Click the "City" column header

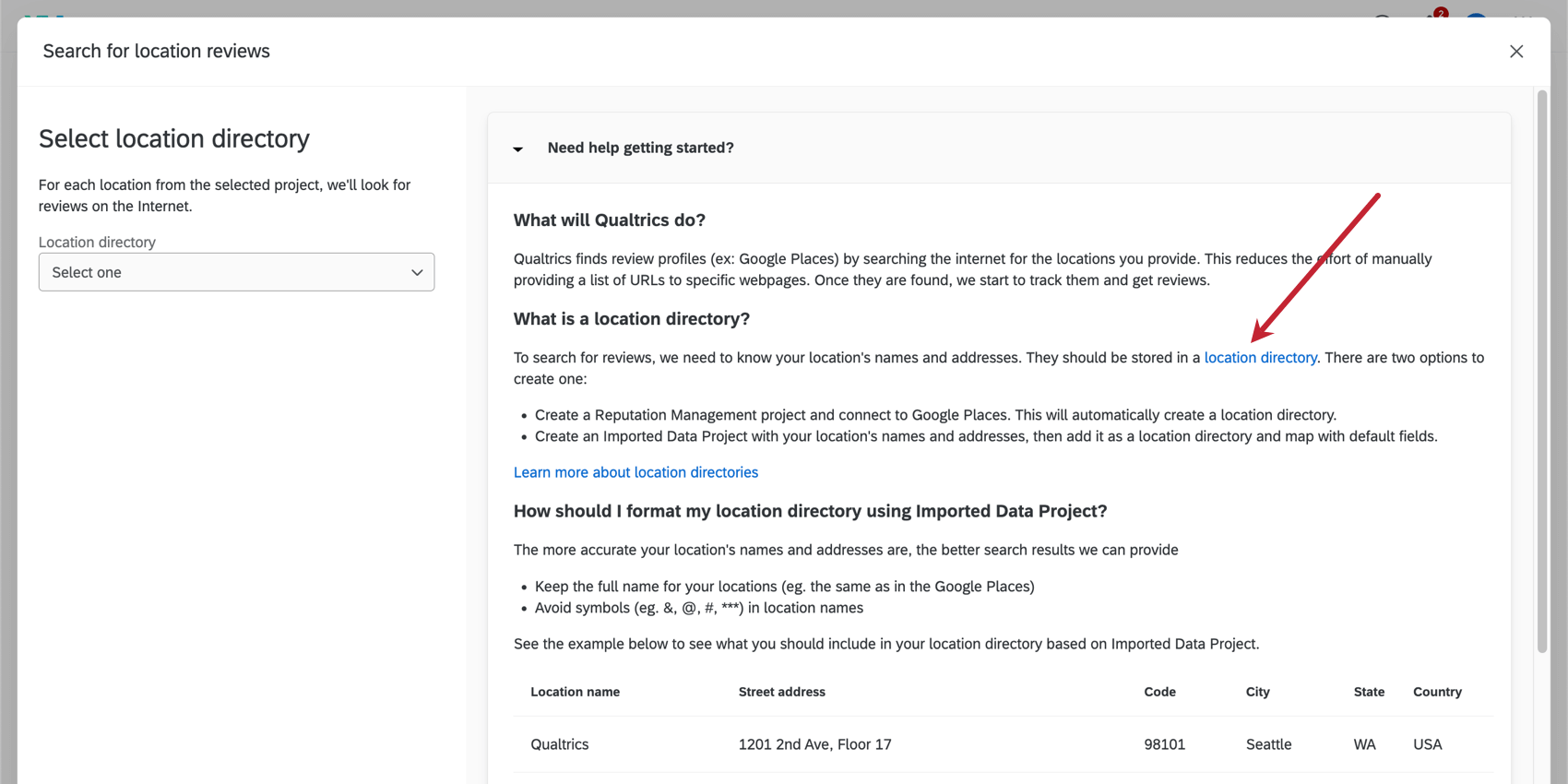click(1257, 692)
